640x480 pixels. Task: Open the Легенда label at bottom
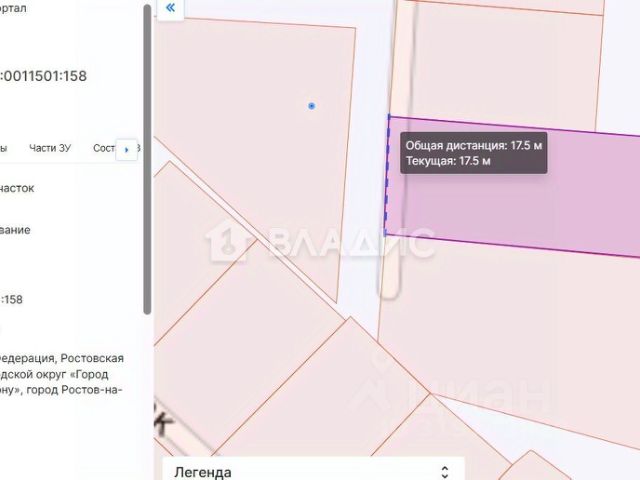[x=203, y=472]
